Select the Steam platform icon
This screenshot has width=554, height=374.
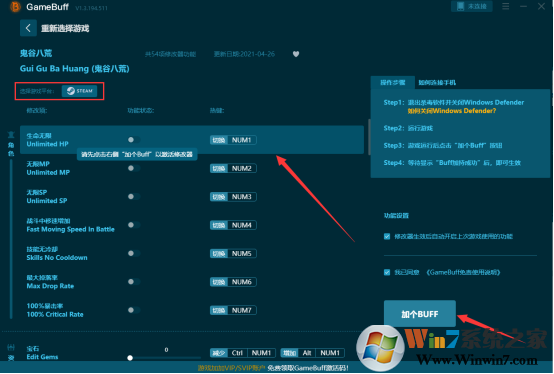79,91
